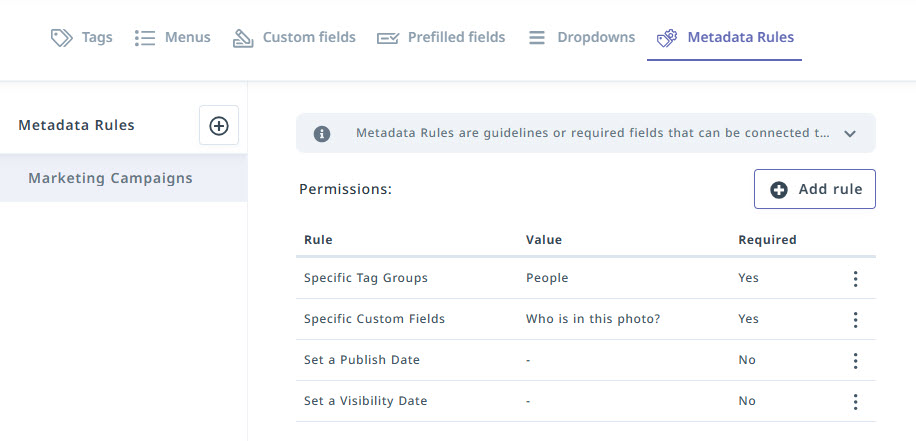The width and height of the screenshot is (916, 441).
Task: Select Marketing Campaigns in the sidebar
Action: 110,179
